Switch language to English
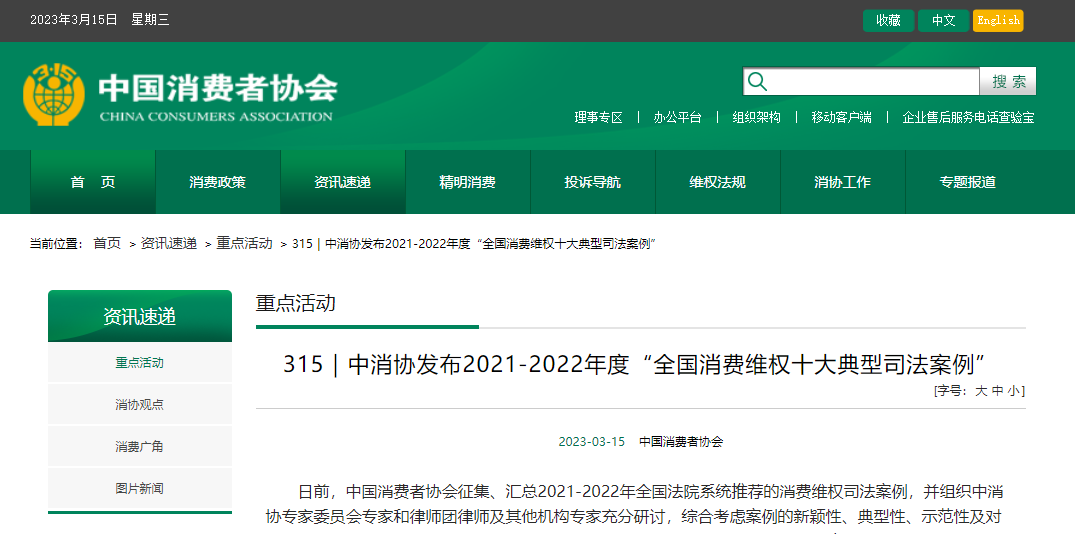Image resolution: width=1075 pixels, height=534 pixels. pos(998,21)
